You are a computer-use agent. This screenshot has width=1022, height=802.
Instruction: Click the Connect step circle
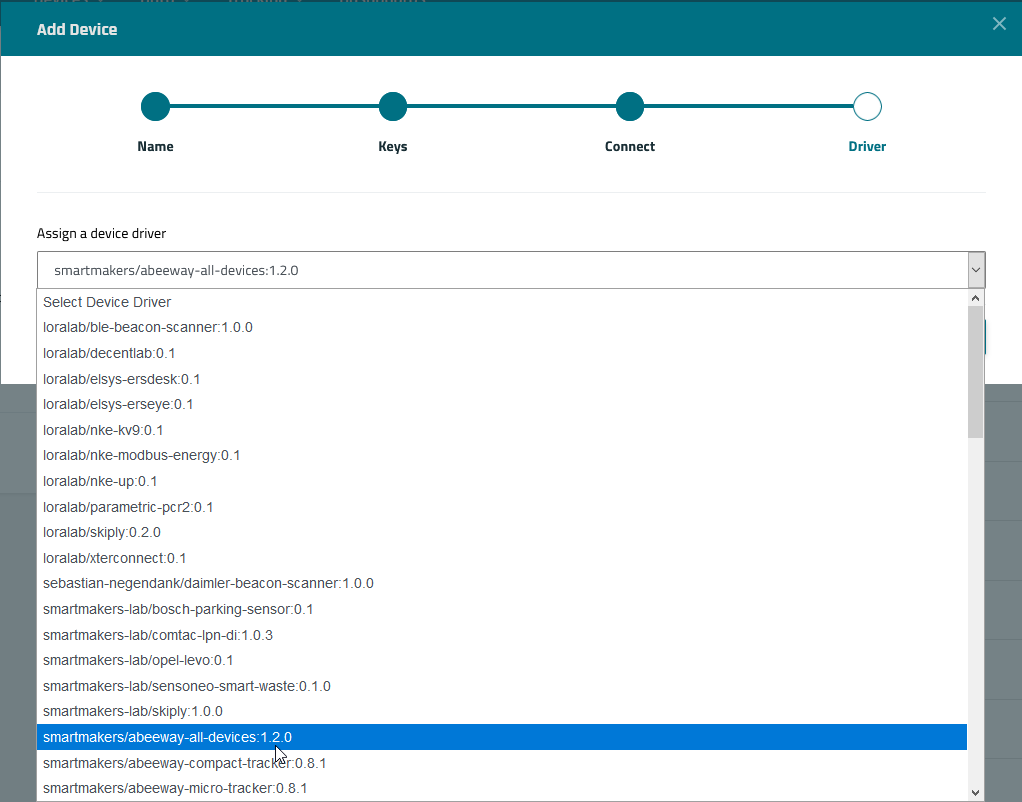[629, 106]
